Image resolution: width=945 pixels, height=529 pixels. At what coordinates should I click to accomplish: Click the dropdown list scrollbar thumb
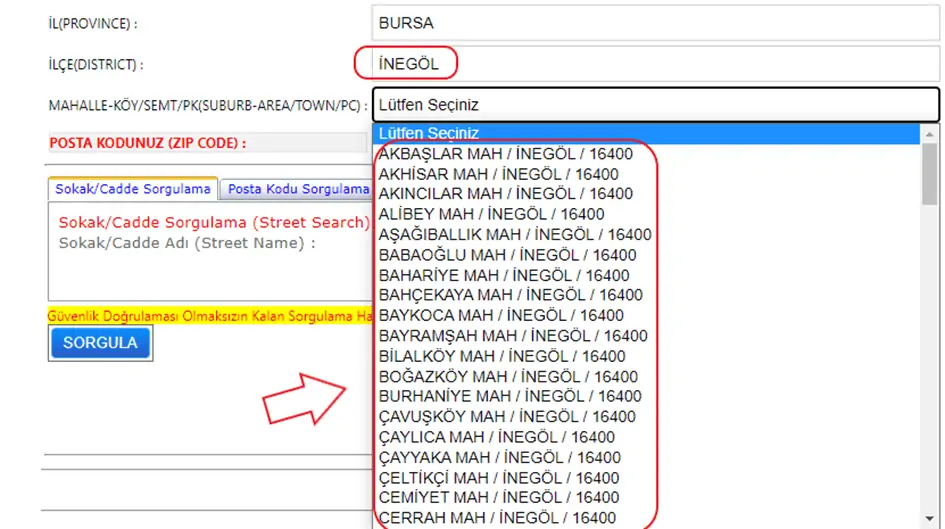coord(930,172)
